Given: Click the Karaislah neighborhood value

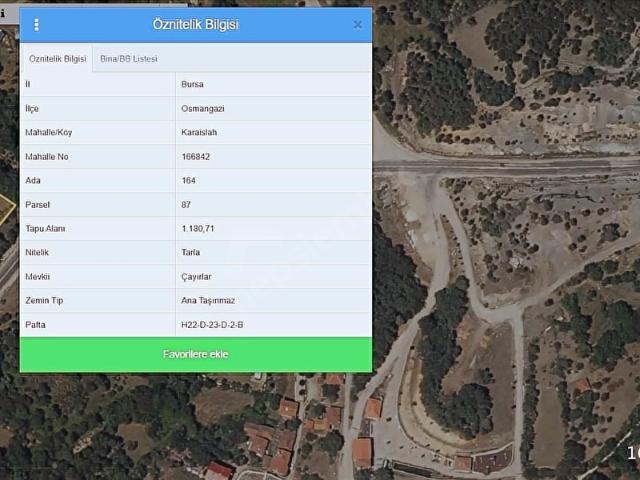Looking at the screenshot, I should pos(199,133).
